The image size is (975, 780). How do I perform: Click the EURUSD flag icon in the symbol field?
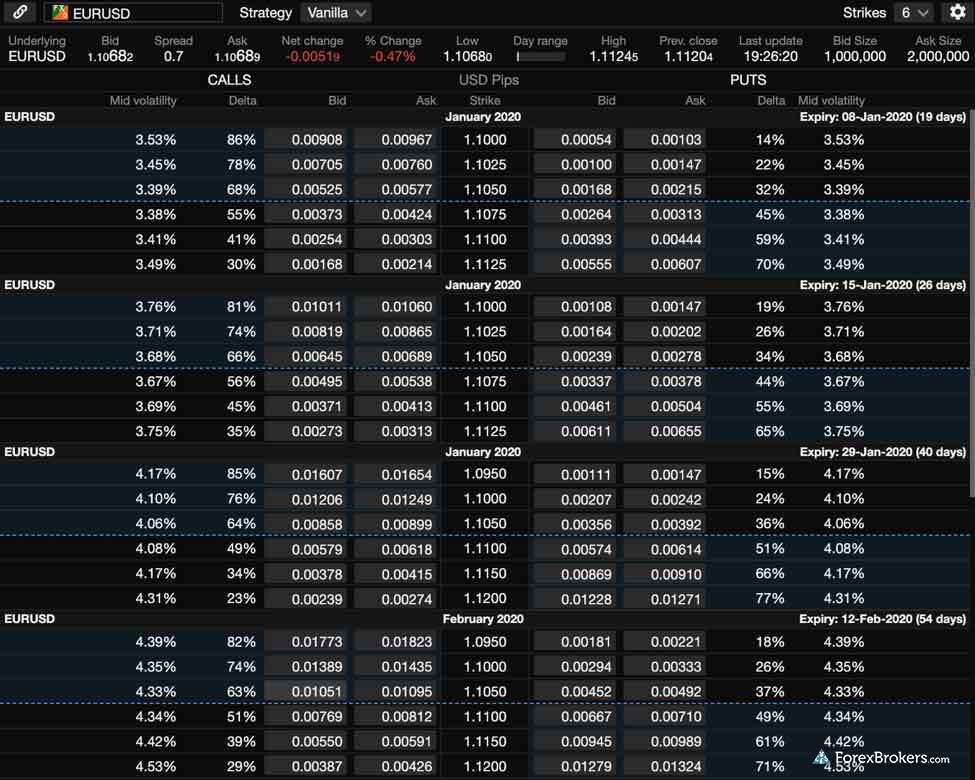(60, 13)
